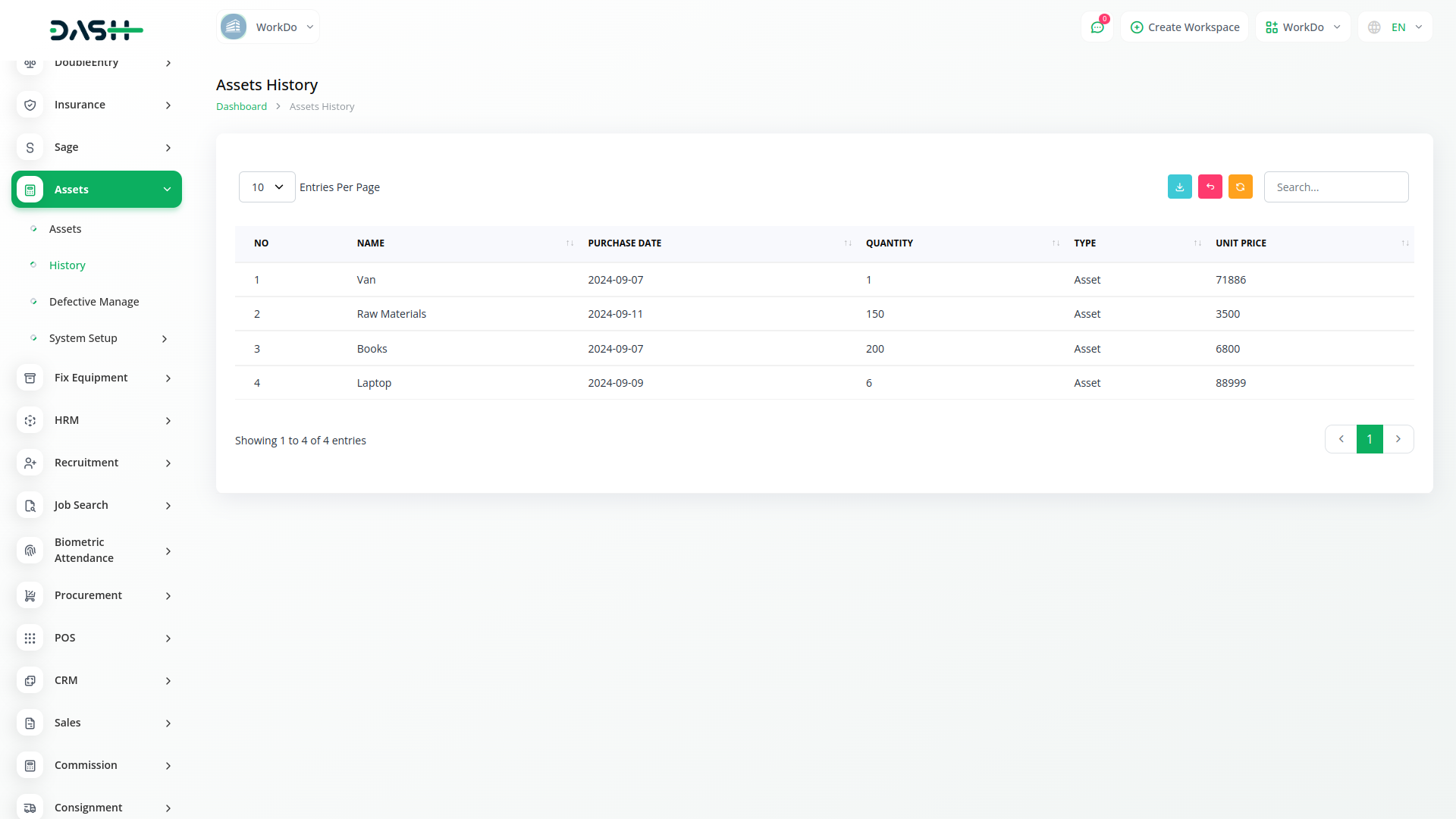This screenshot has height=819, width=1456.
Task: Open the EN language dropdown
Action: tap(1395, 27)
